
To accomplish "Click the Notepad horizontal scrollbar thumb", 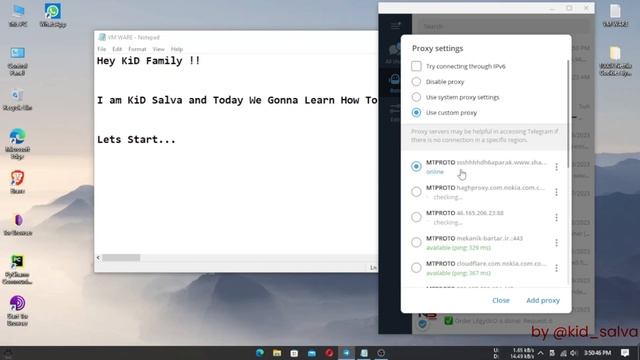I will pyautogui.click(x=121, y=258).
